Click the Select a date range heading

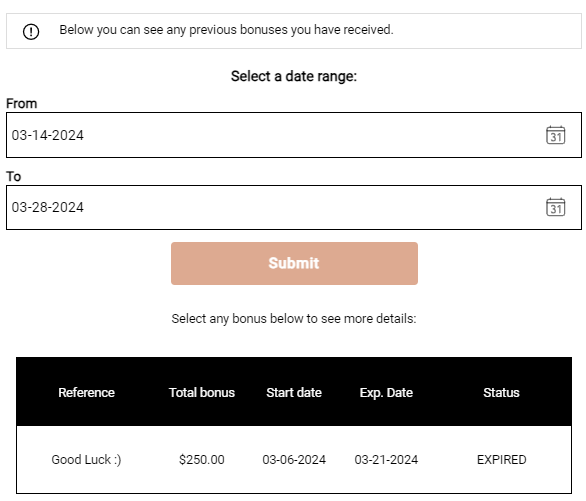pos(294,76)
